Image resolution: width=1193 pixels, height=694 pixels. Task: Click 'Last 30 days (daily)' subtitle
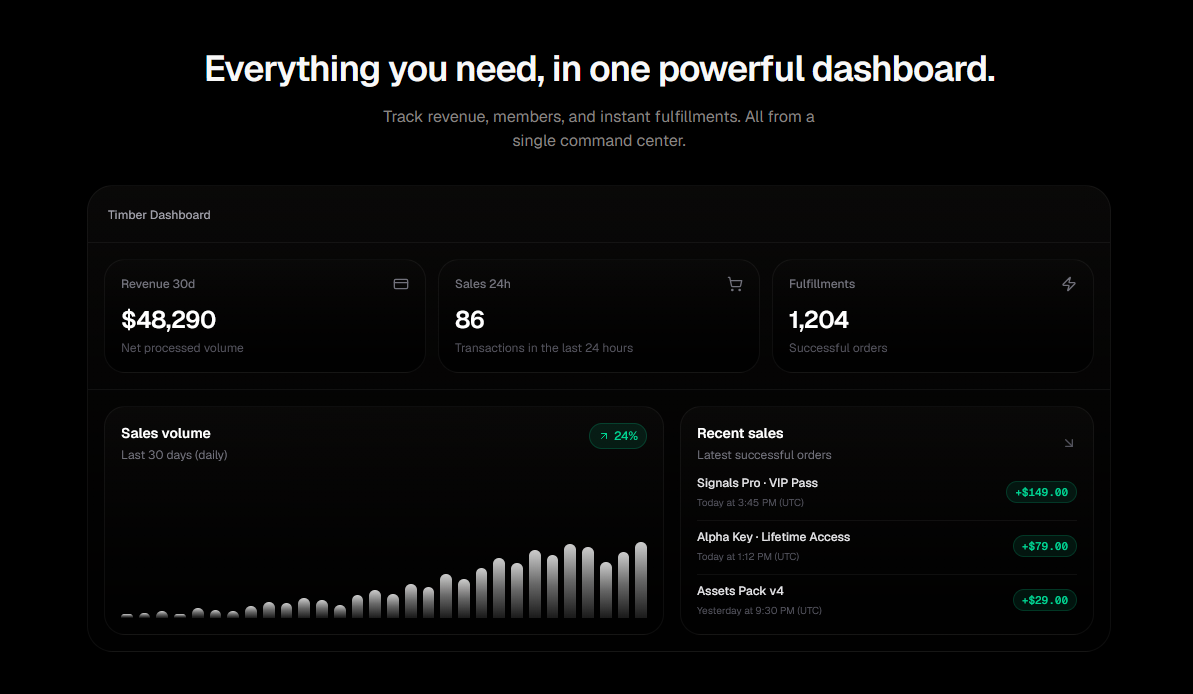174,455
